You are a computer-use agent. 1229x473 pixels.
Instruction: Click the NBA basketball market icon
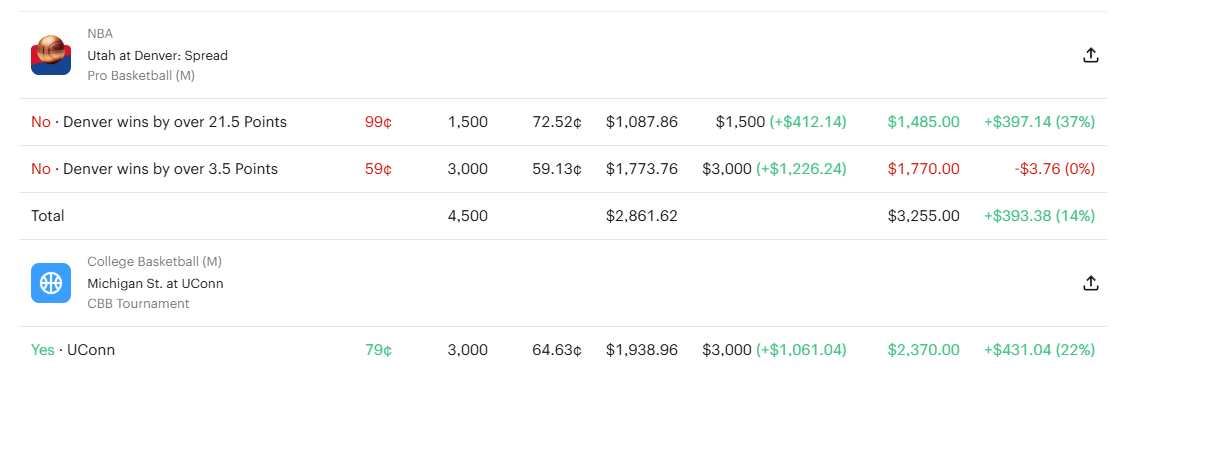click(51, 55)
